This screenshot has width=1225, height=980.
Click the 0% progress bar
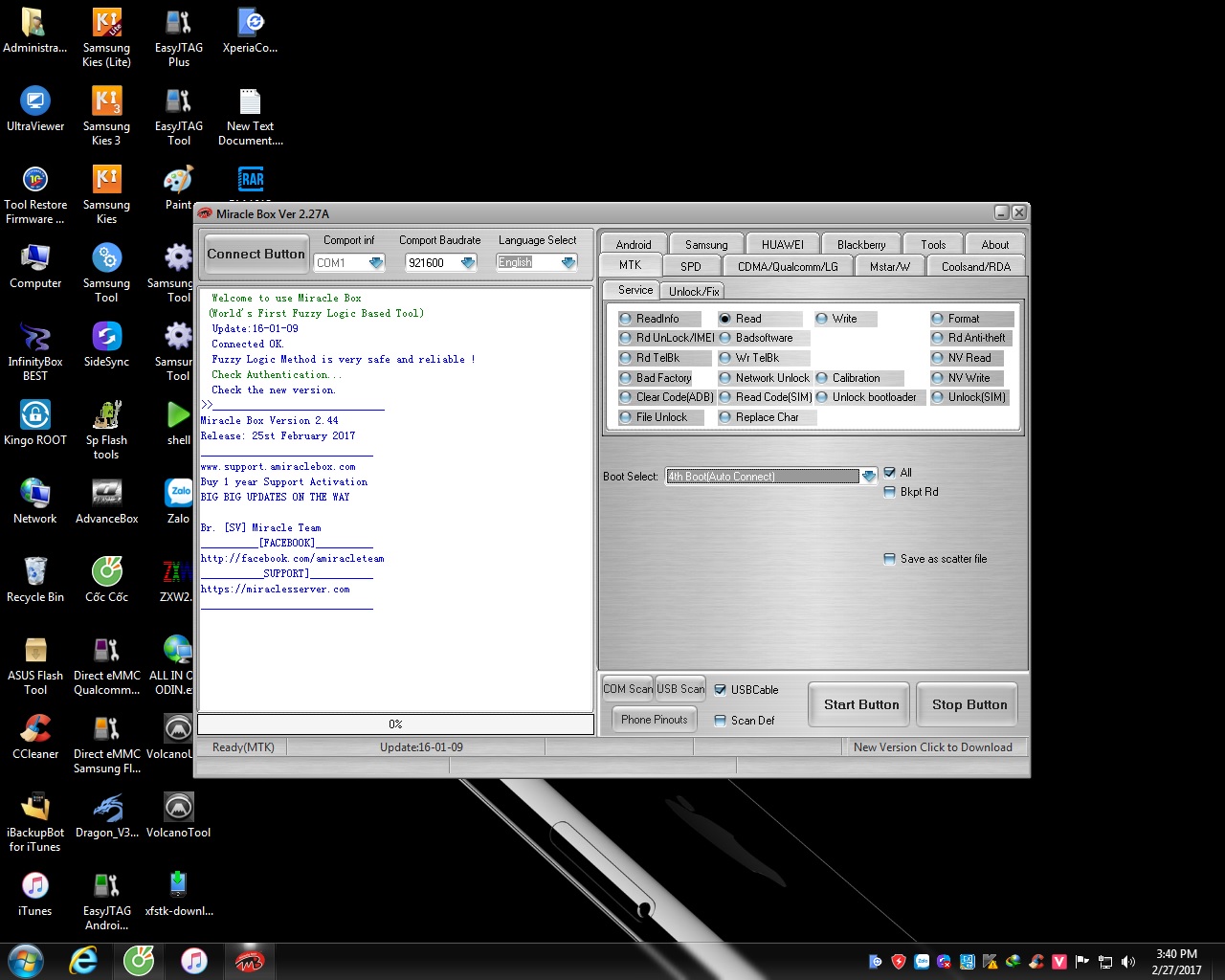coord(395,724)
